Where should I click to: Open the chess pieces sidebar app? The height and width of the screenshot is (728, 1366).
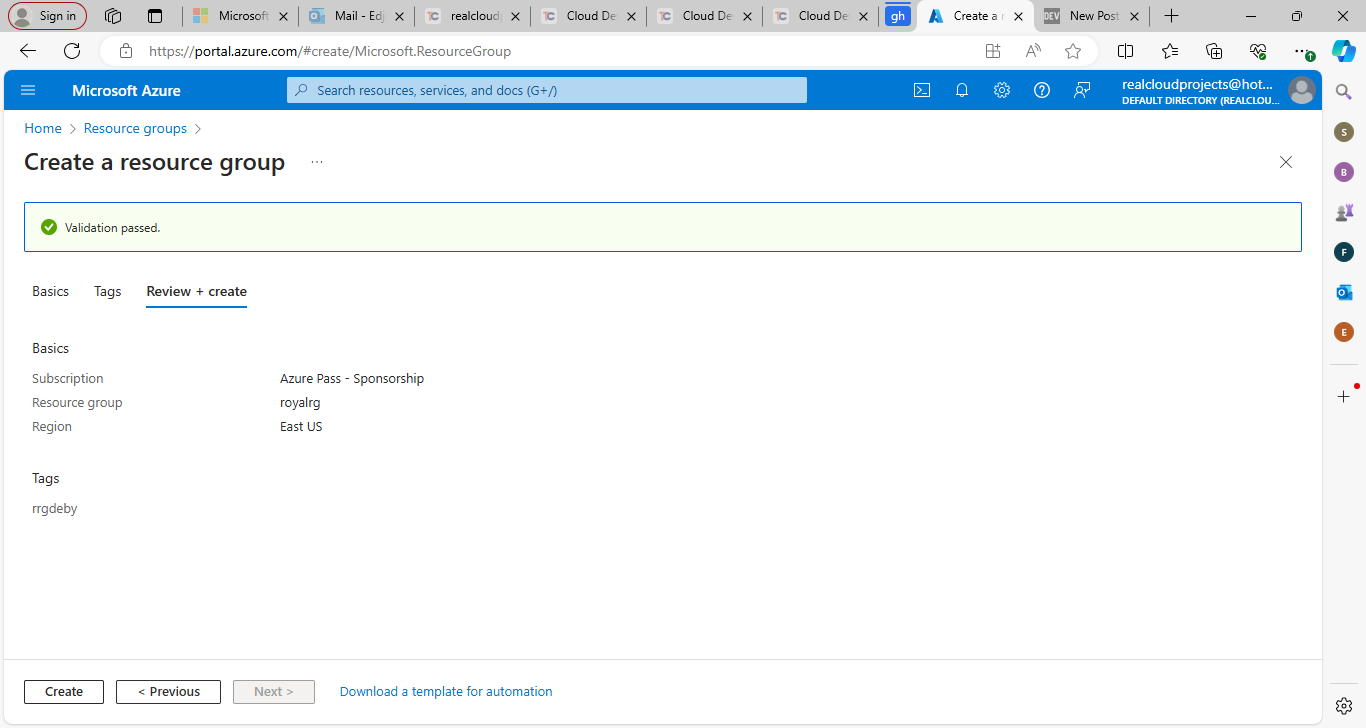click(x=1344, y=212)
